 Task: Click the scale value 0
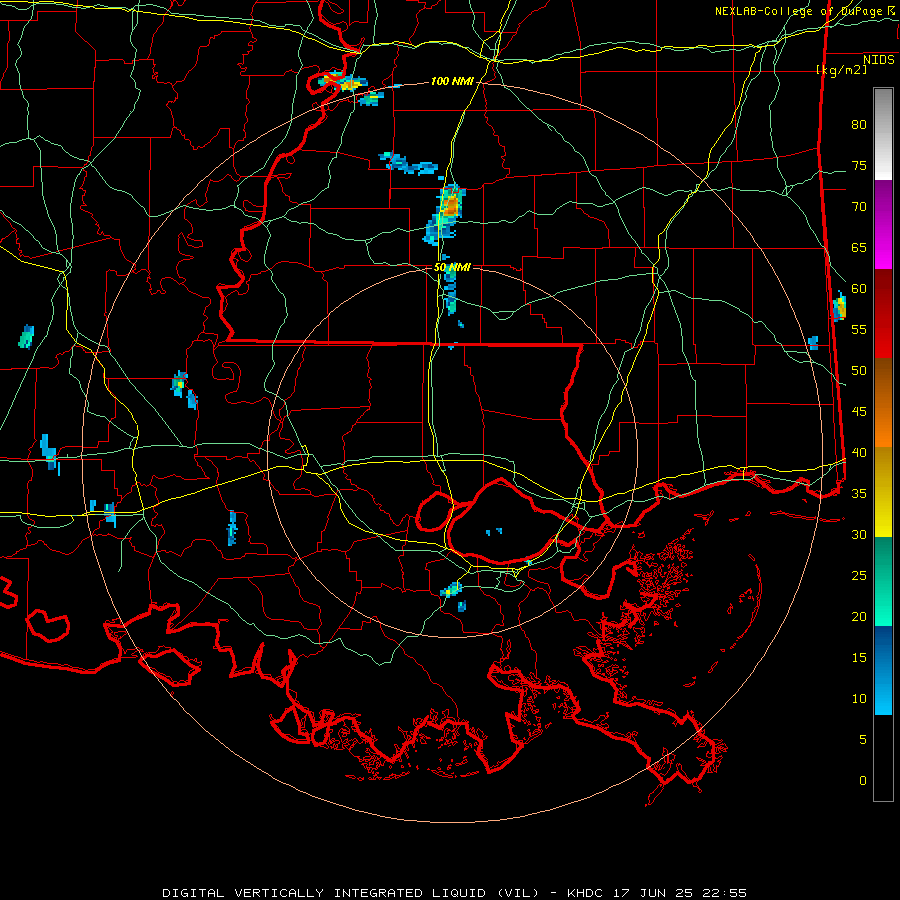tap(863, 781)
